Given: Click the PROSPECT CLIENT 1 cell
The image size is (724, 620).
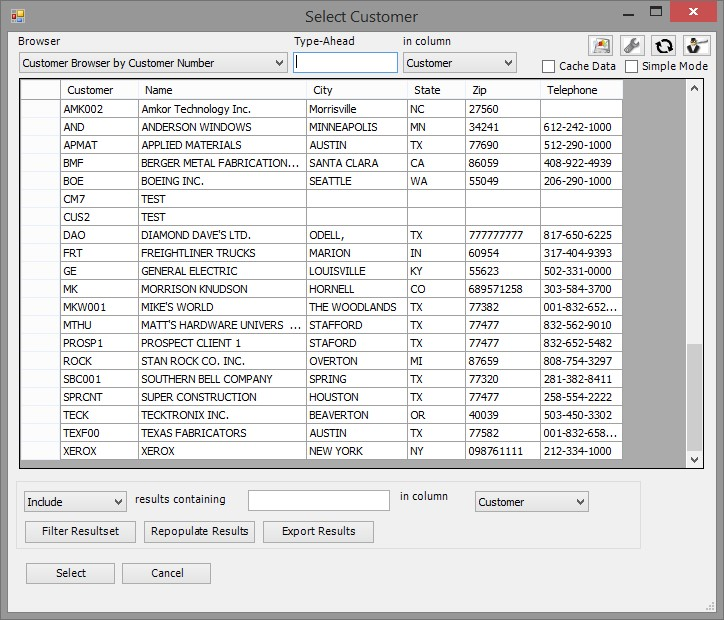Looking at the screenshot, I should [222, 343].
